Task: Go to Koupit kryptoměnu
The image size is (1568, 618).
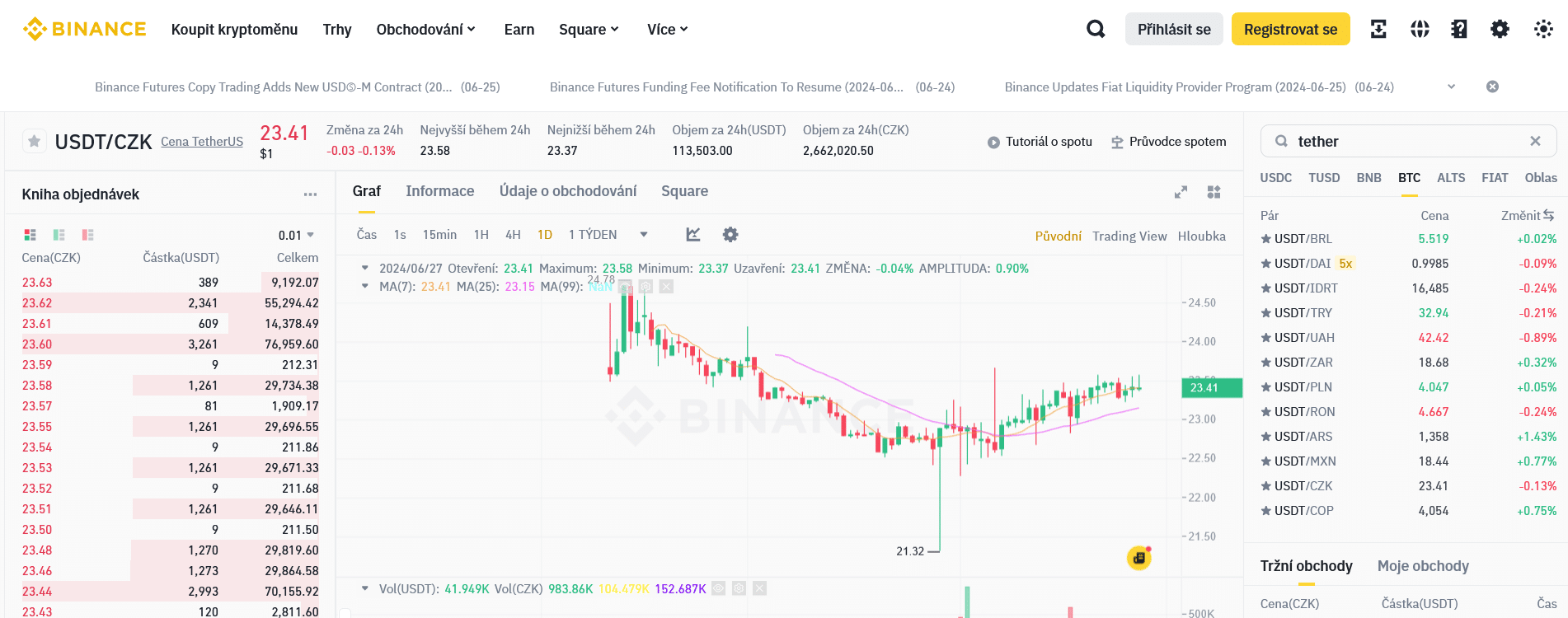Action: (234, 30)
